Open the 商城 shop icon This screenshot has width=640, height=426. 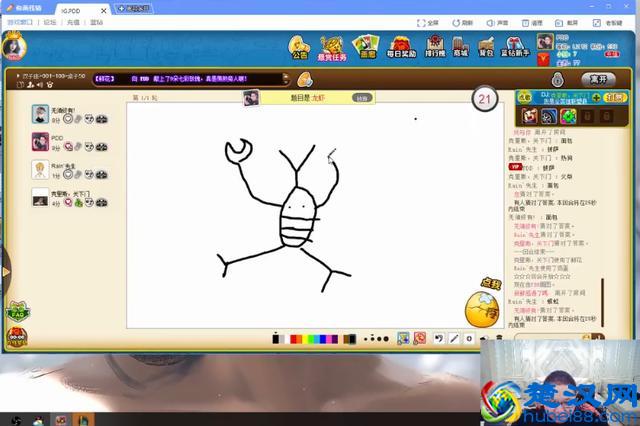[x=460, y=47]
